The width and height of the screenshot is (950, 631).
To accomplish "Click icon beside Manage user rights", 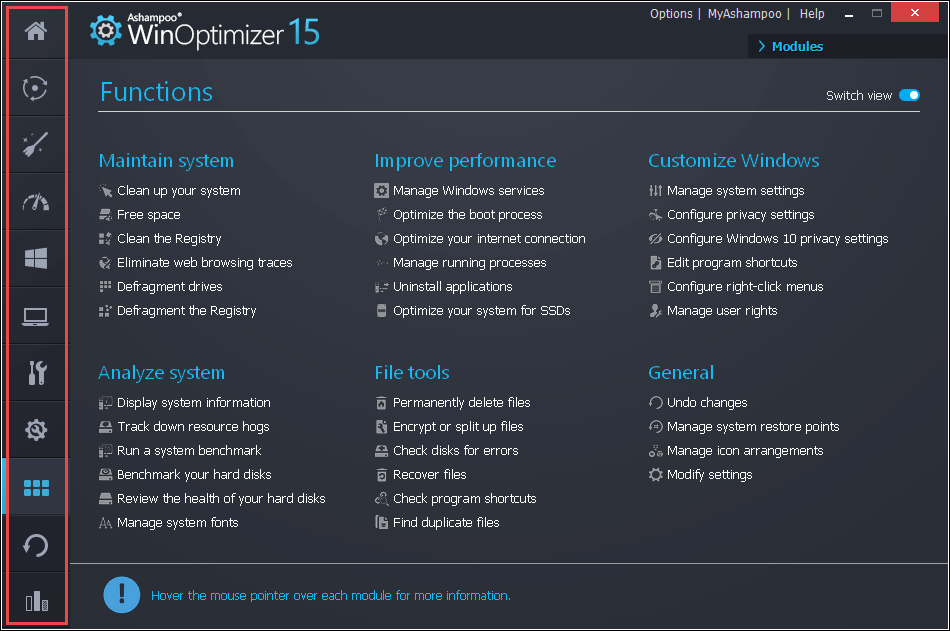I will point(656,311).
